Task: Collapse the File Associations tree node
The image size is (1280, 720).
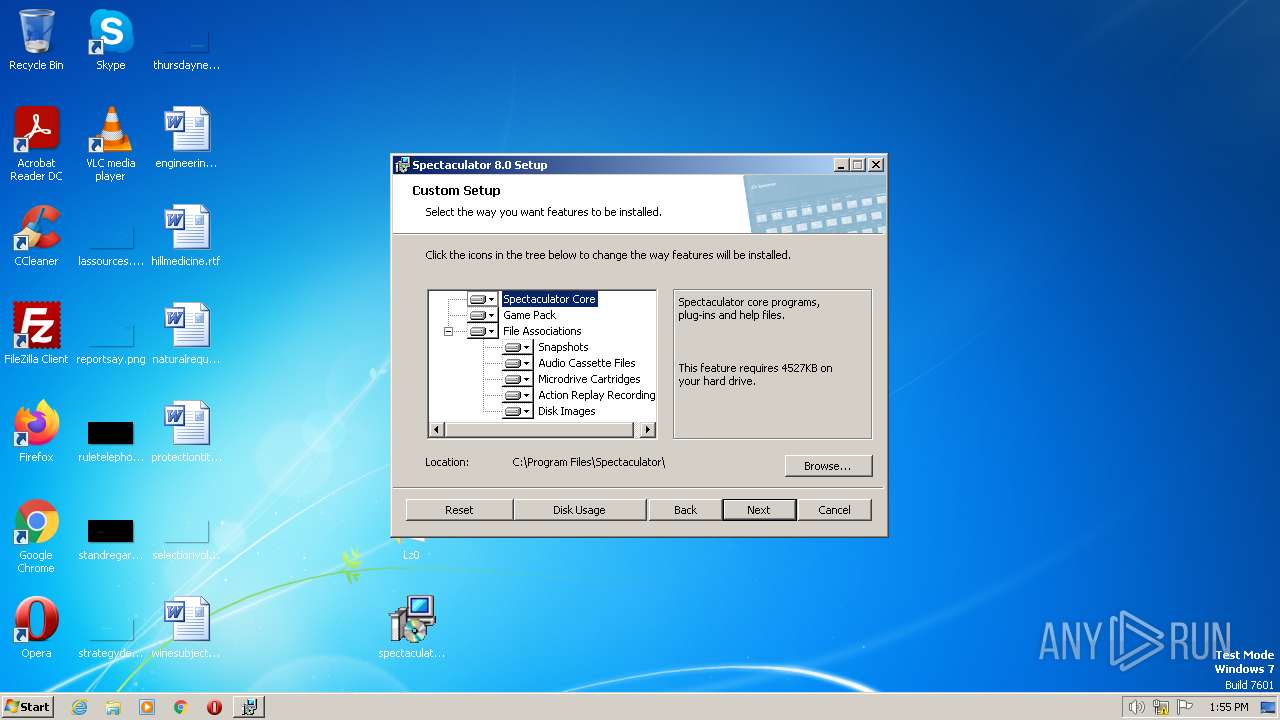Action: pyautogui.click(x=448, y=331)
